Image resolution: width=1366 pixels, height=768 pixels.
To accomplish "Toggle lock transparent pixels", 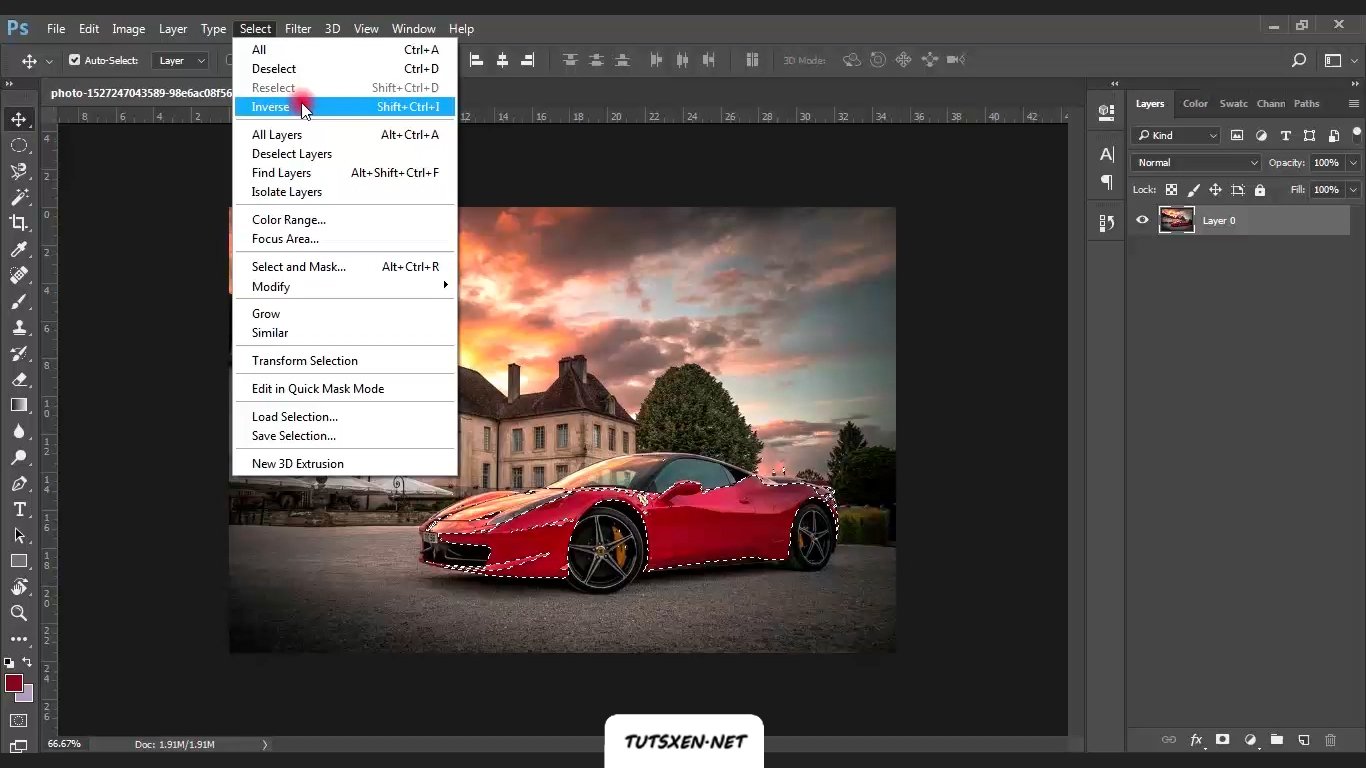I will tap(1171, 190).
